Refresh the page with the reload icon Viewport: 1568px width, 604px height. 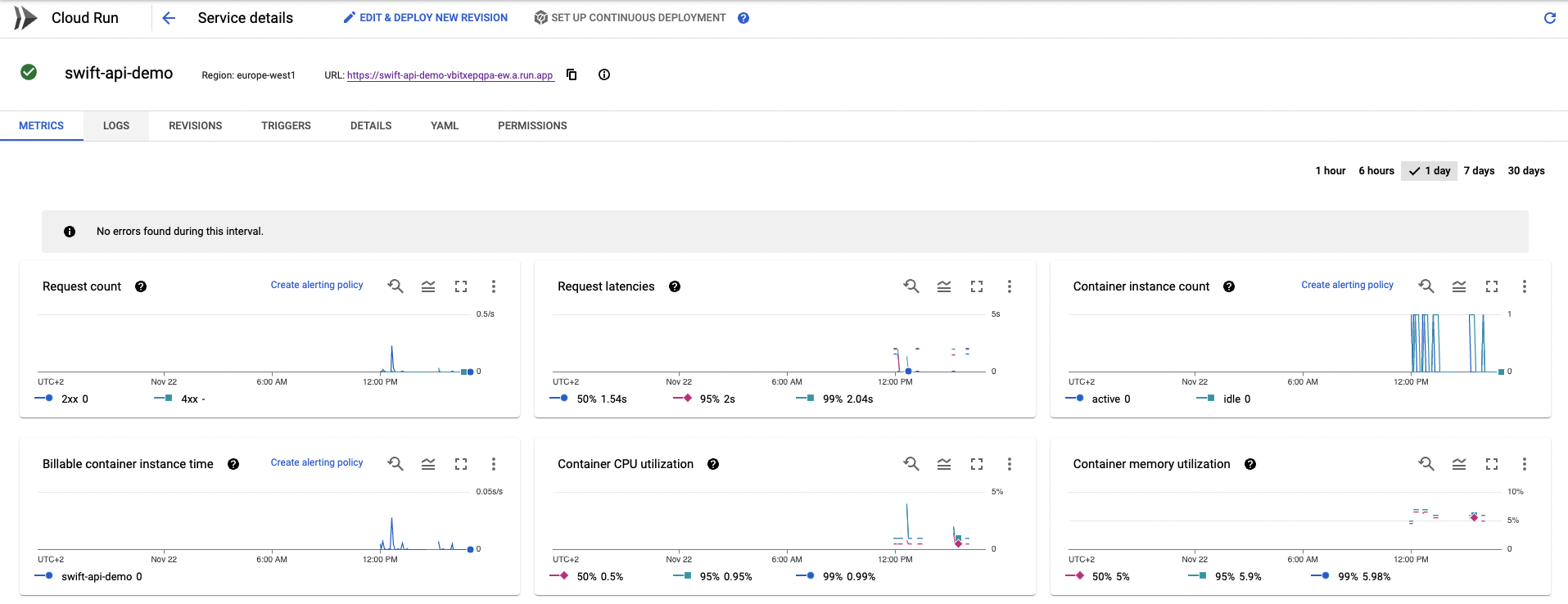click(1549, 18)
